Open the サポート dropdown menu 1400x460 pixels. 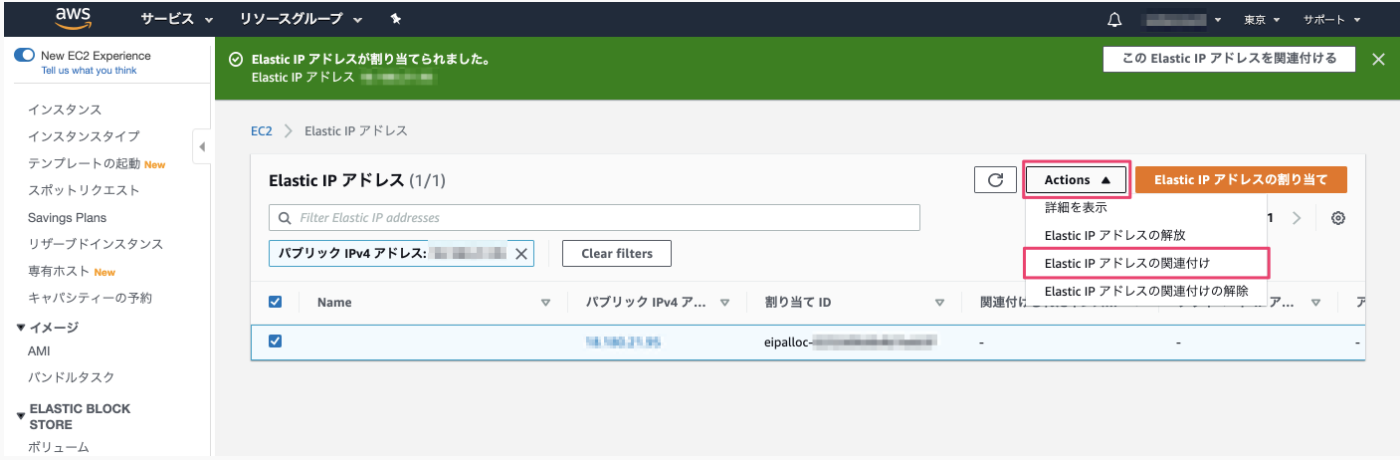[1331, 19]
